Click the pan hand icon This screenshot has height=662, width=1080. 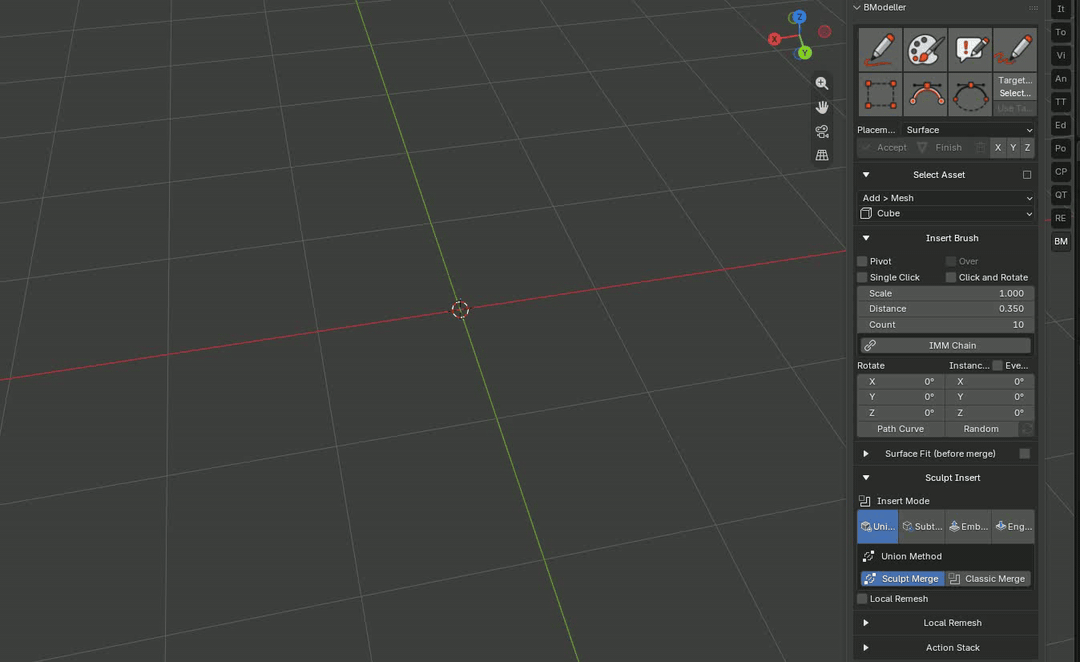coord(822,107)
